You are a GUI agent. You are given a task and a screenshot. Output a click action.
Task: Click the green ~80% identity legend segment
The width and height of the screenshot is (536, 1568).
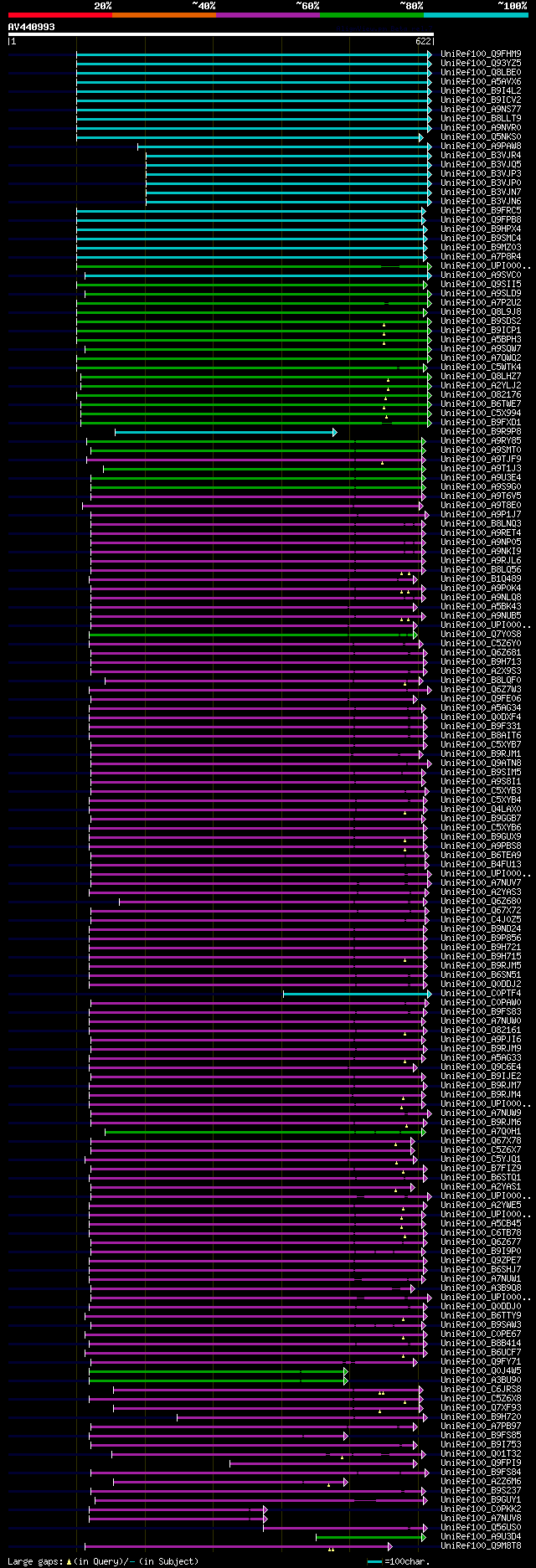pos(371,15)
